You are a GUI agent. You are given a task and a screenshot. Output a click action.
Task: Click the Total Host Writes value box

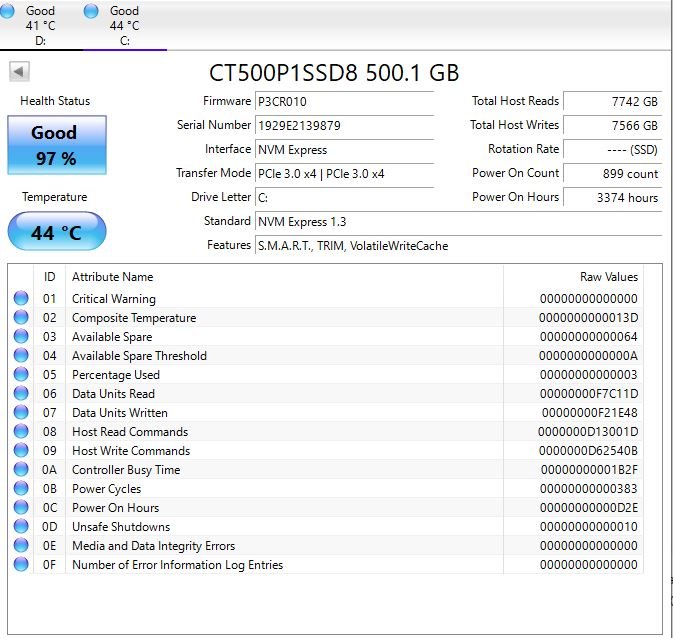click(x=612, y=125)
